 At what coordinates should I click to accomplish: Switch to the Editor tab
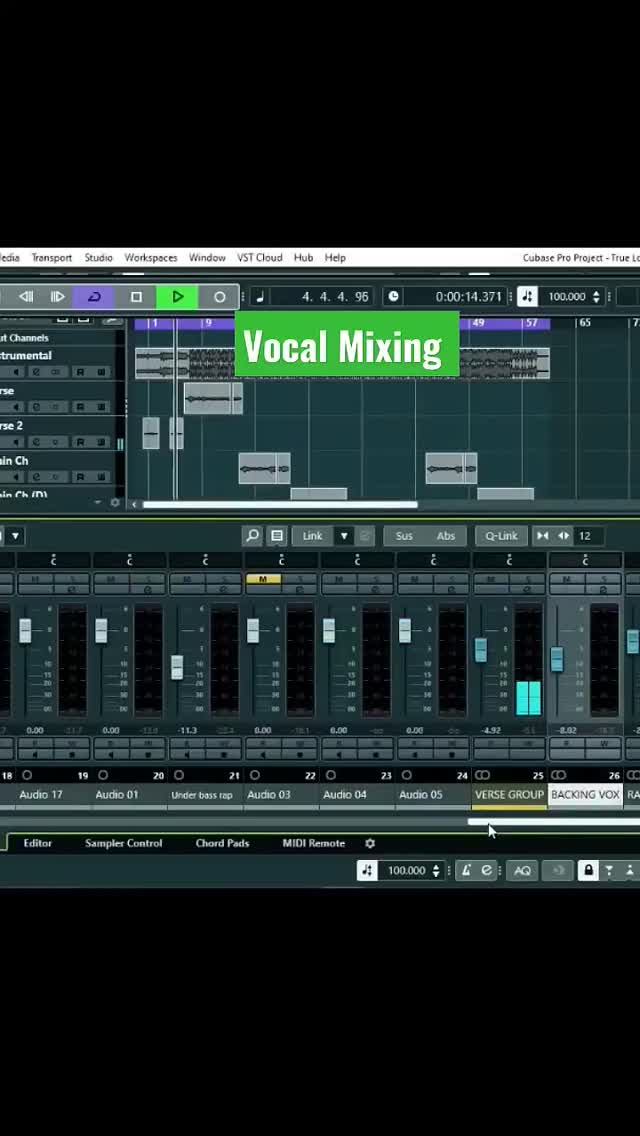(37, 843)
